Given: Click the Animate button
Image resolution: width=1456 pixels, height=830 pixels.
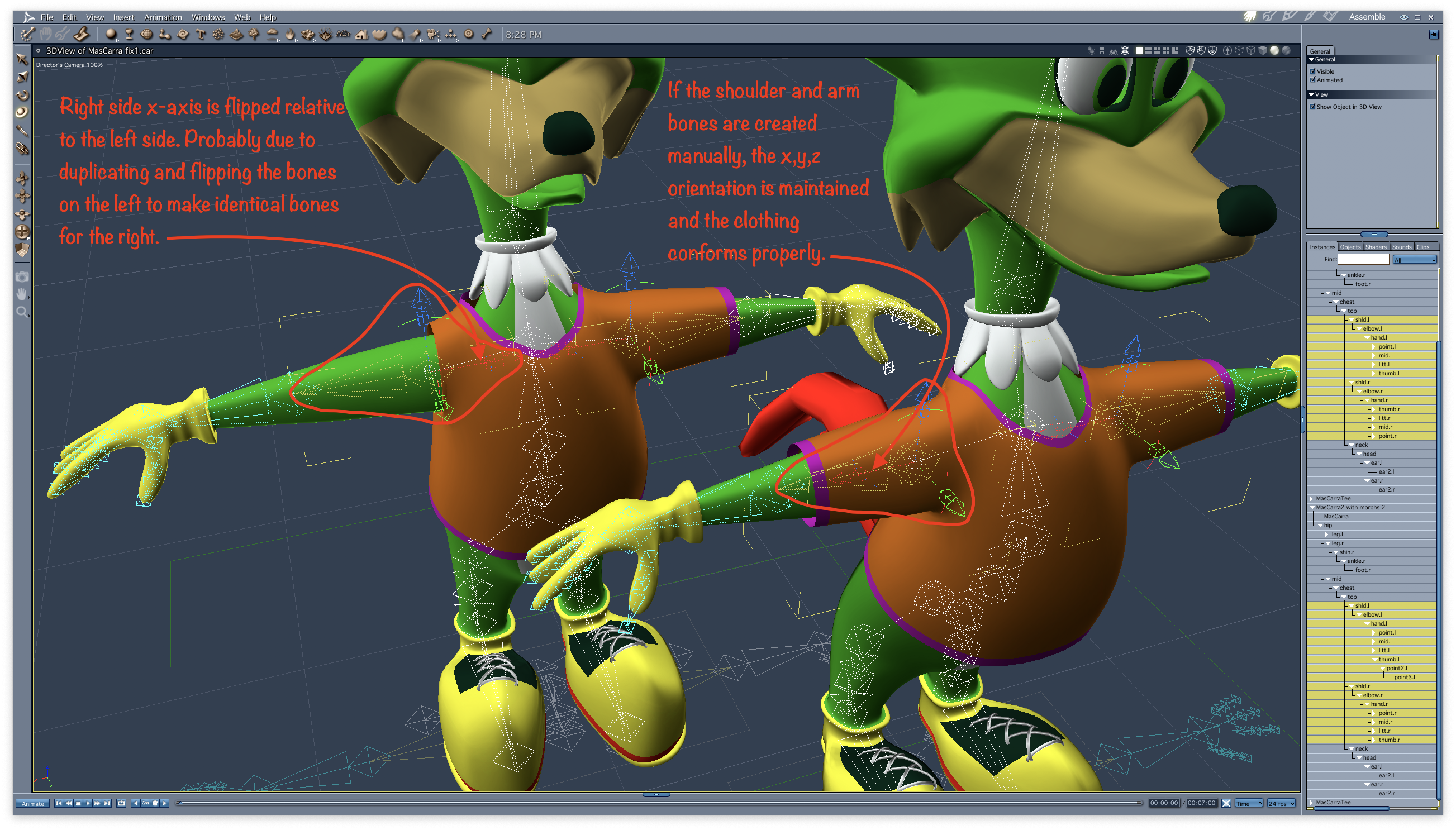Looking at the screenshot, I should coord(33,803).
